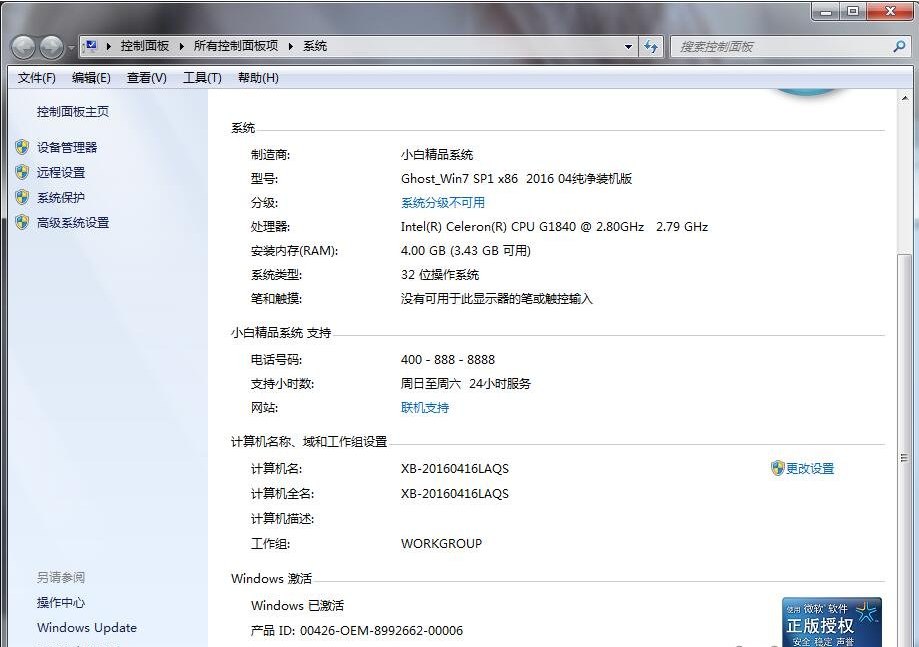919x647 pixels.
Task: Open the 查看(V) menu
Action: tap(146, 78)
